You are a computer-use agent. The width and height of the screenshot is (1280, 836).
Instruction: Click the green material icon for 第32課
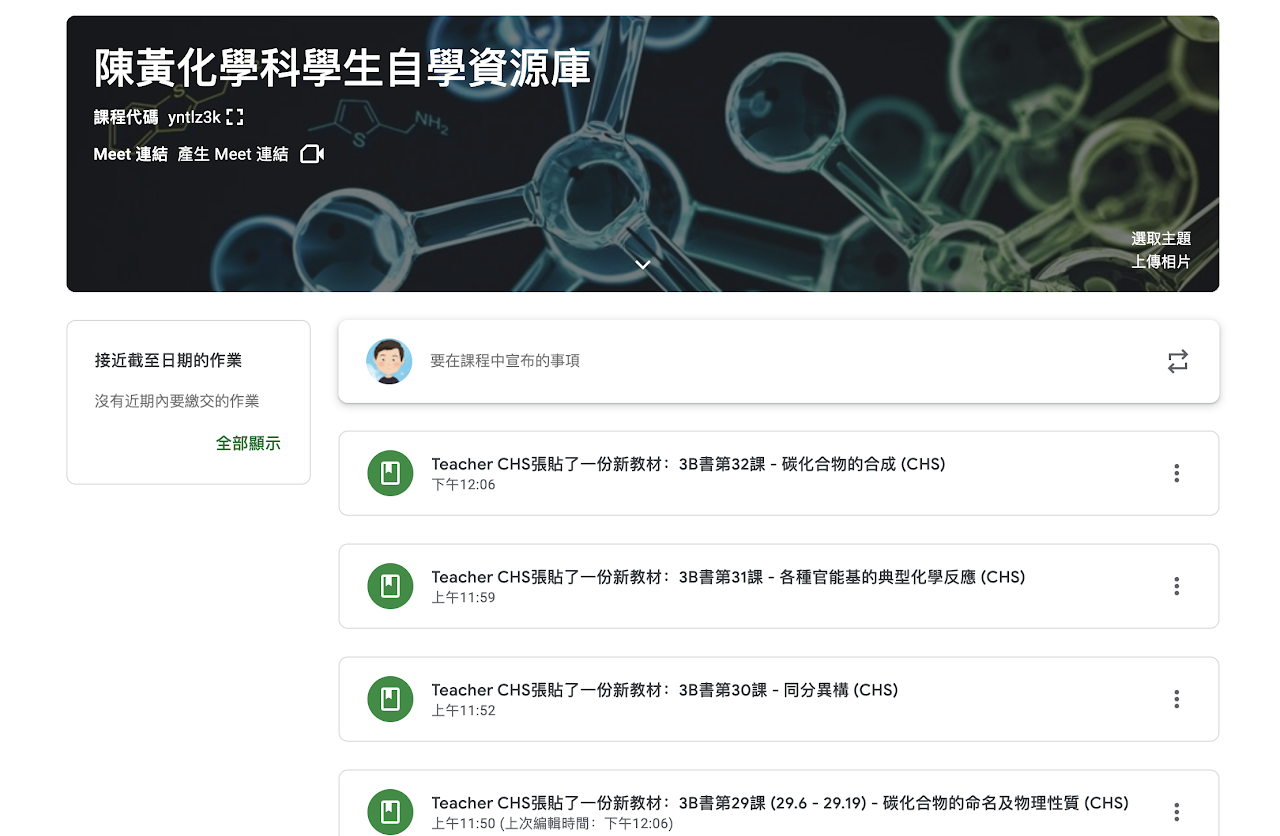point(390,473)
